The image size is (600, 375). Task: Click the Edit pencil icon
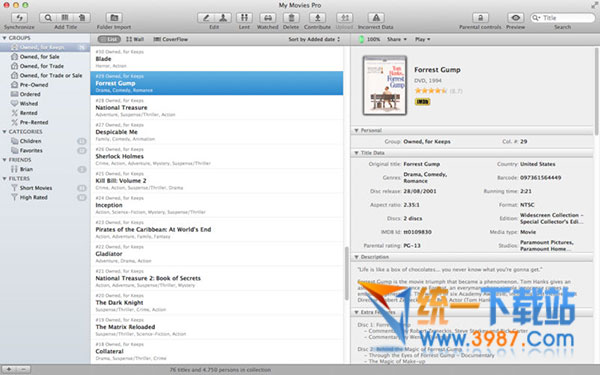pos(206,18)
